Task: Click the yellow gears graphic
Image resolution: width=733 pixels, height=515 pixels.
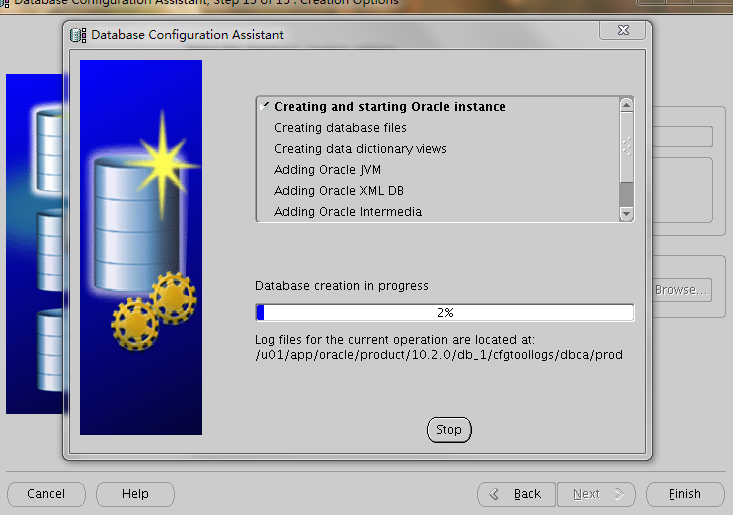Action: point(154,312)
